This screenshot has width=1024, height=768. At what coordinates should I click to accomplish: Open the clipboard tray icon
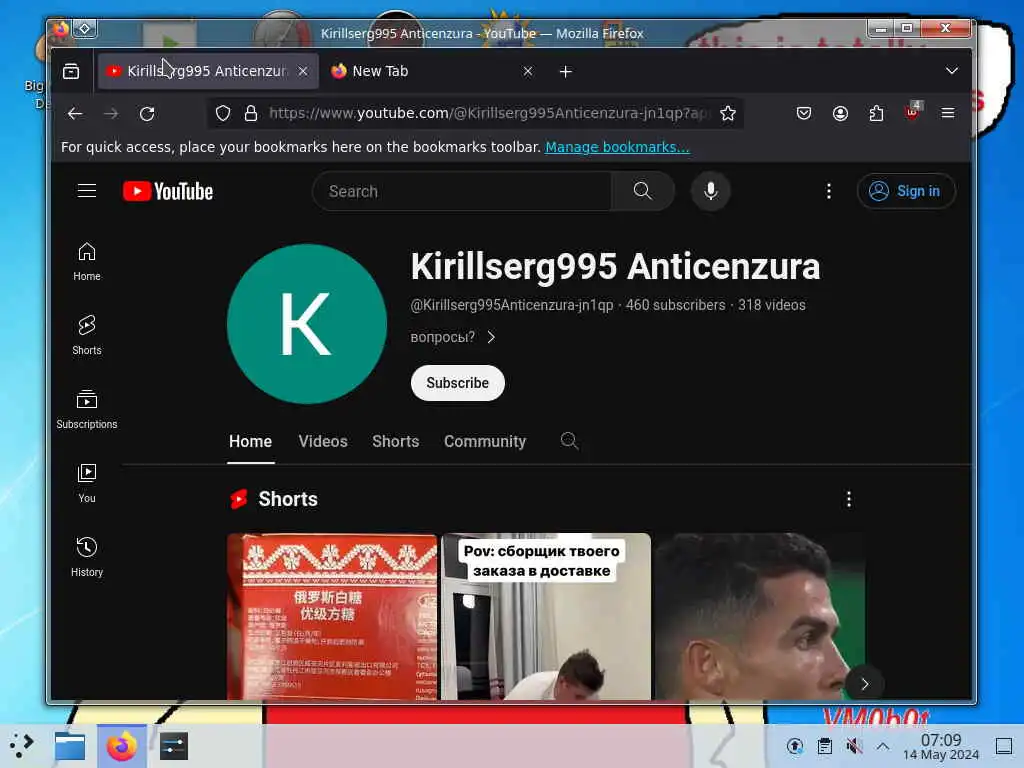825,746
